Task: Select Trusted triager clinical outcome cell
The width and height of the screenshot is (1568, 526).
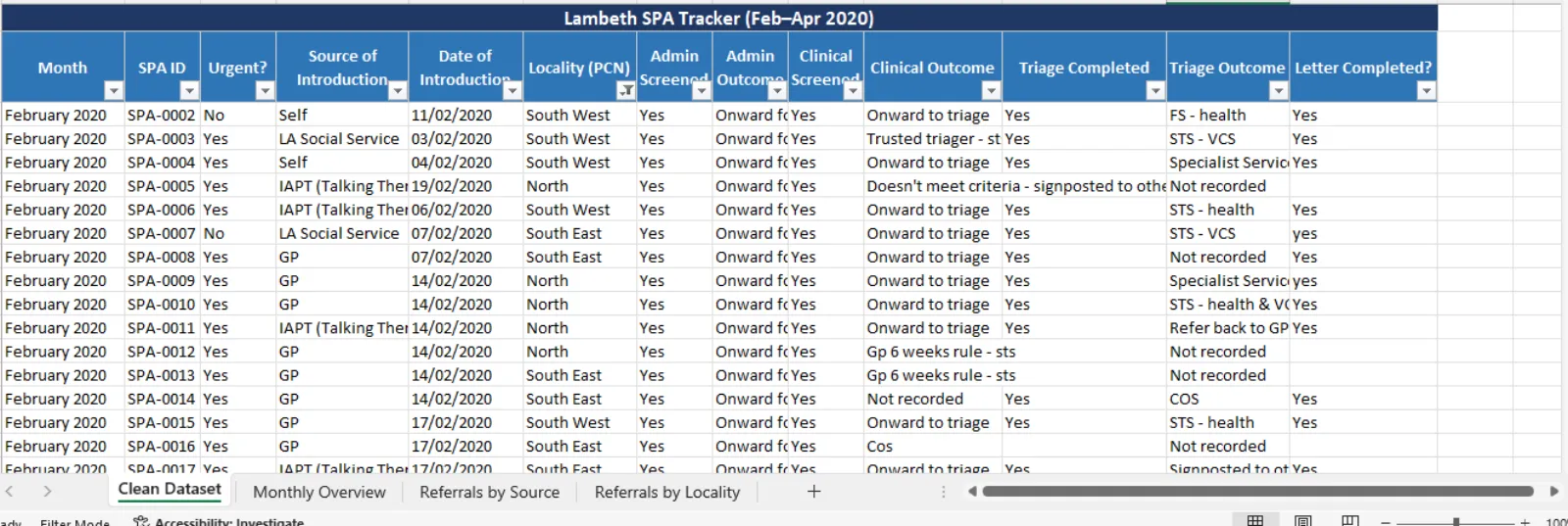Action: [x=933, y=139]
